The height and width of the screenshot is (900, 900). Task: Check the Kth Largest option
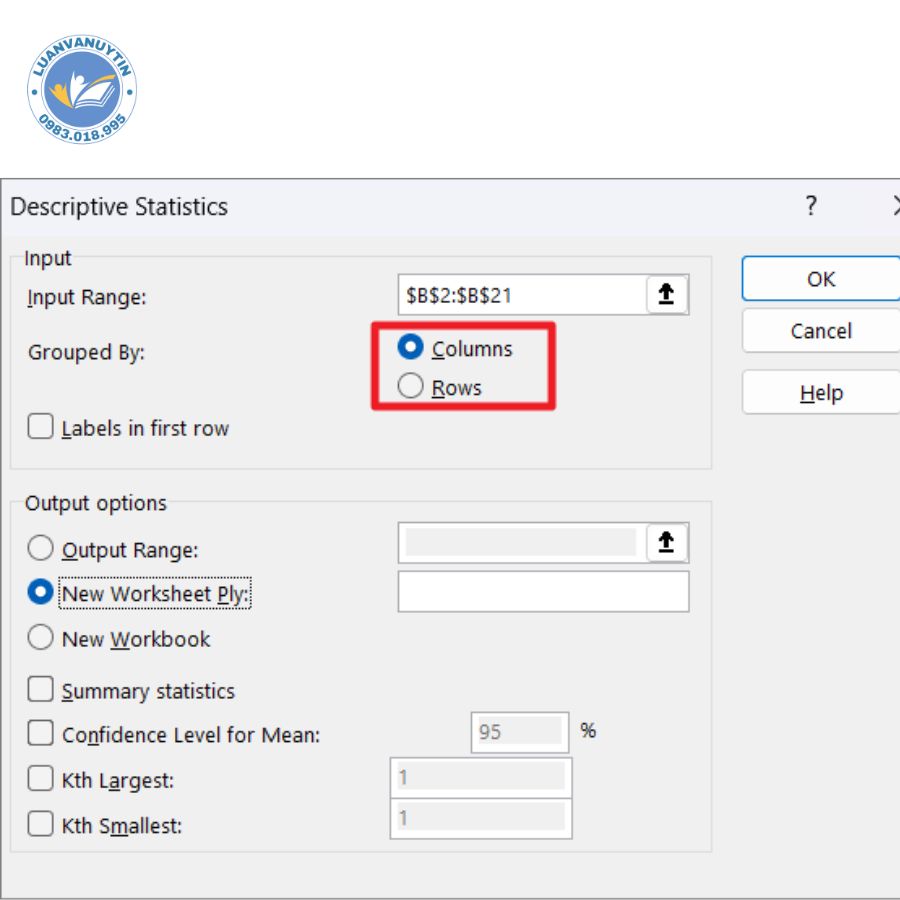point(41,779)
